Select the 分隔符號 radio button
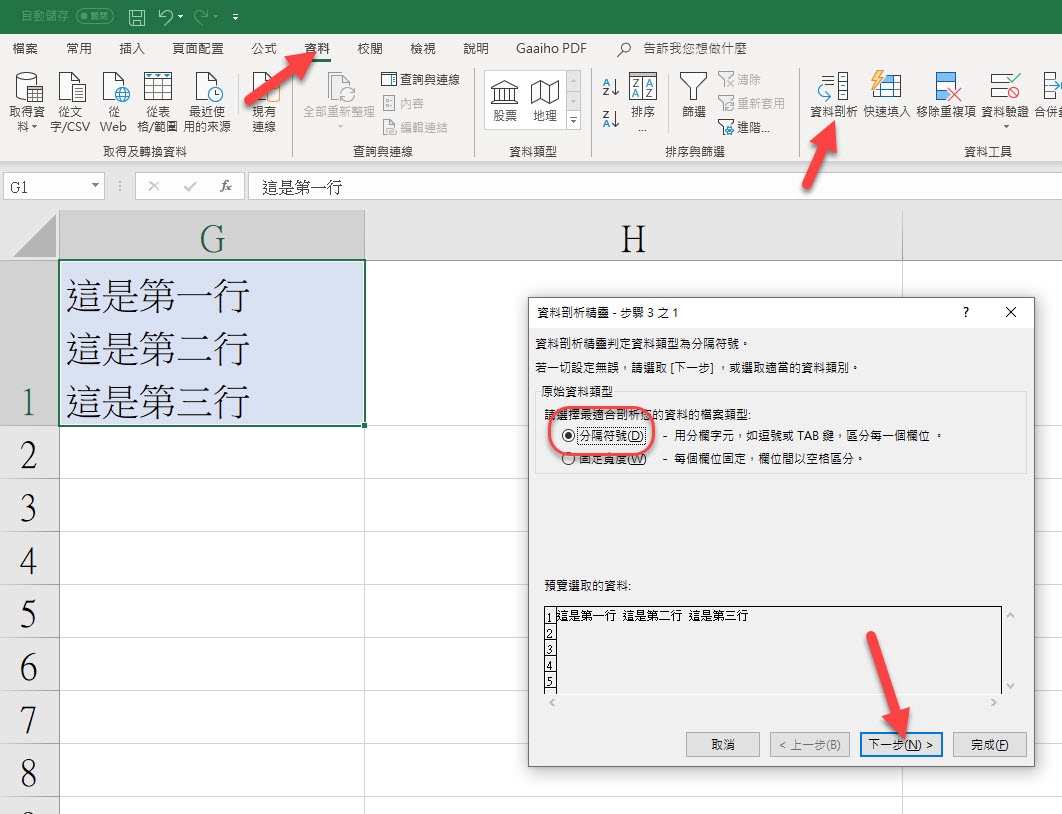This screenshot has height=814, width=1062. coord(568,436)
